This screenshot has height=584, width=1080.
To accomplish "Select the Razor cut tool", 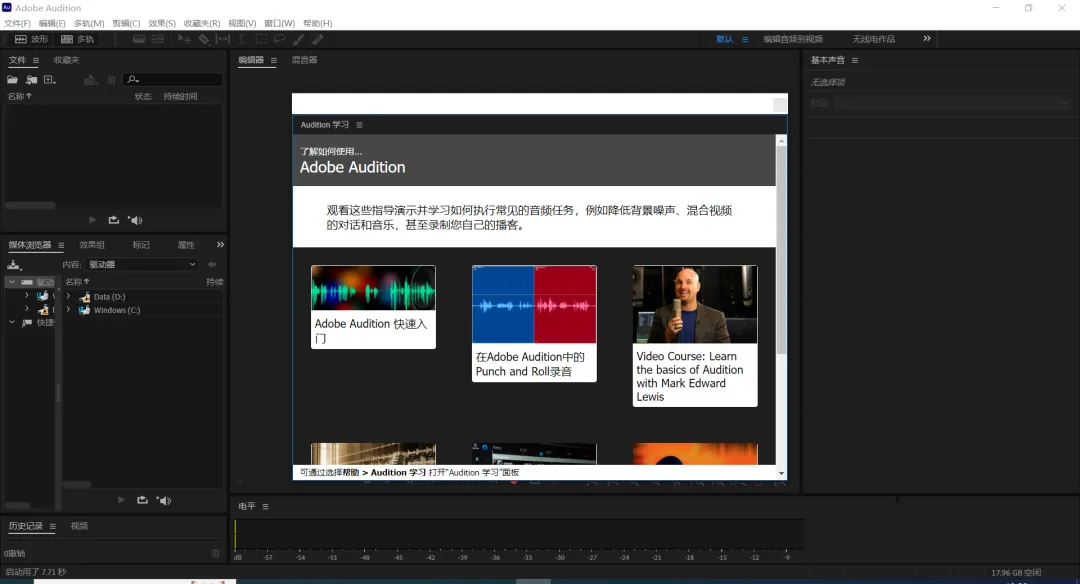I will [x=204, y=39].
